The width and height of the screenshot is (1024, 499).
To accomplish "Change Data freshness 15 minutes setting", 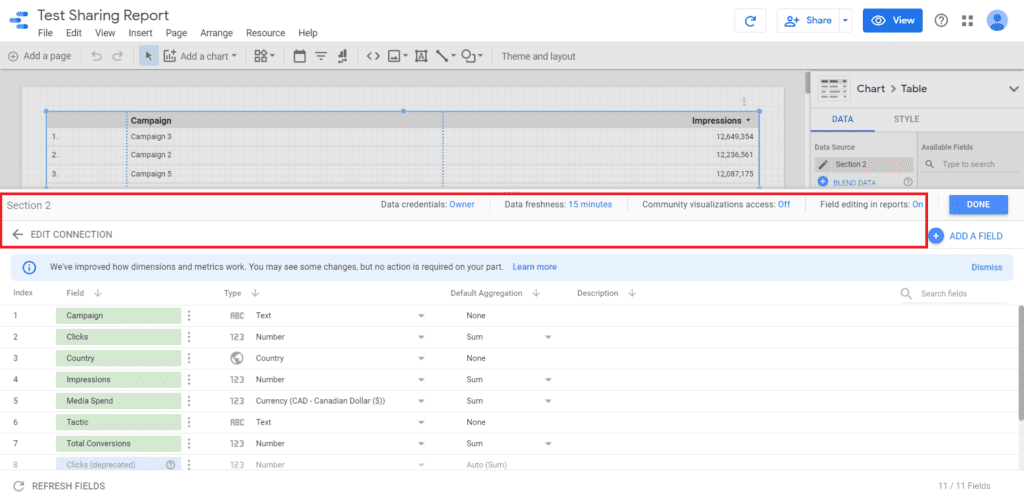I will pyautogui.click(x=590, y=204).
